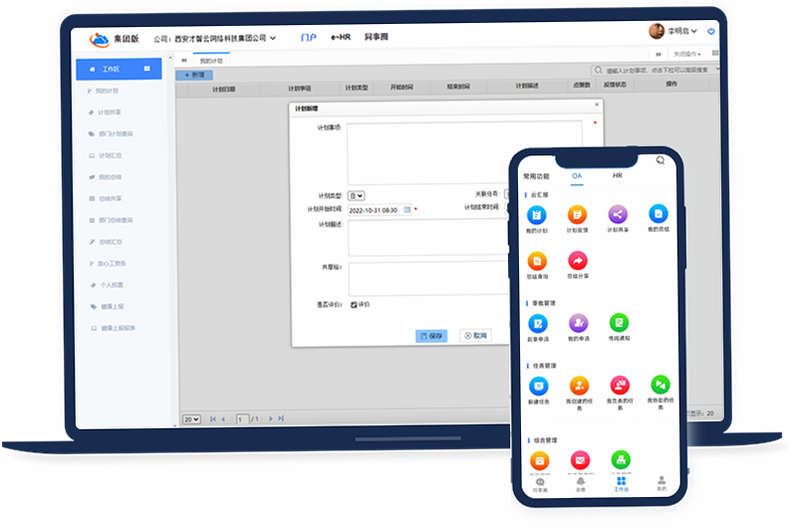Go to last page arrow in pagination
This screenshot has height=527, width=791.
pos(281,418)
